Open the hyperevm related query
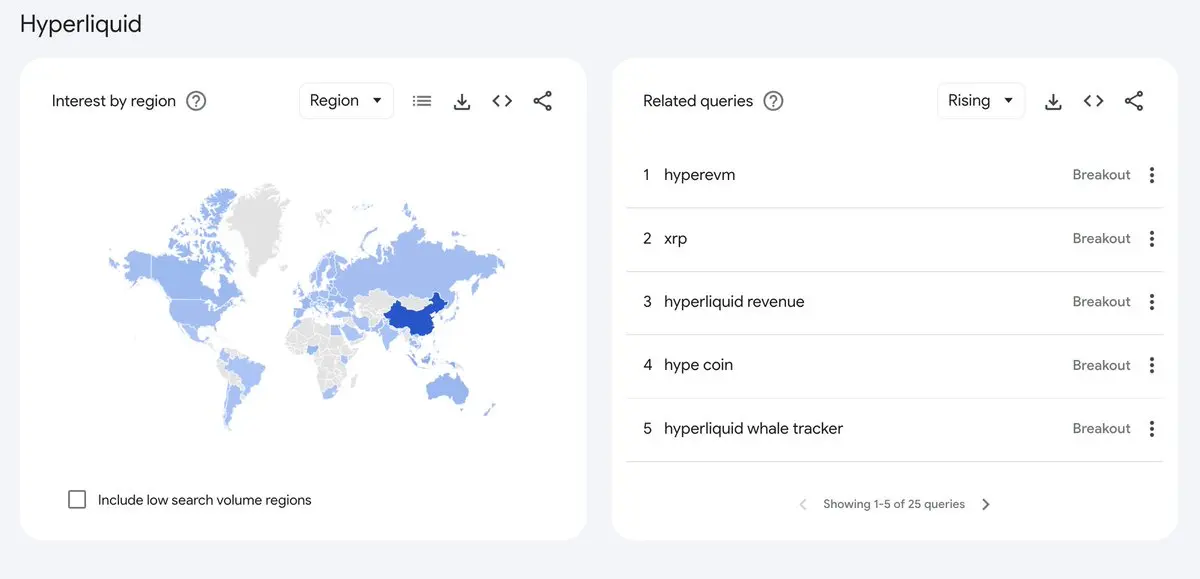This screenshot has width=1200, height=579. pyautogui.click(x=699, y=175)
